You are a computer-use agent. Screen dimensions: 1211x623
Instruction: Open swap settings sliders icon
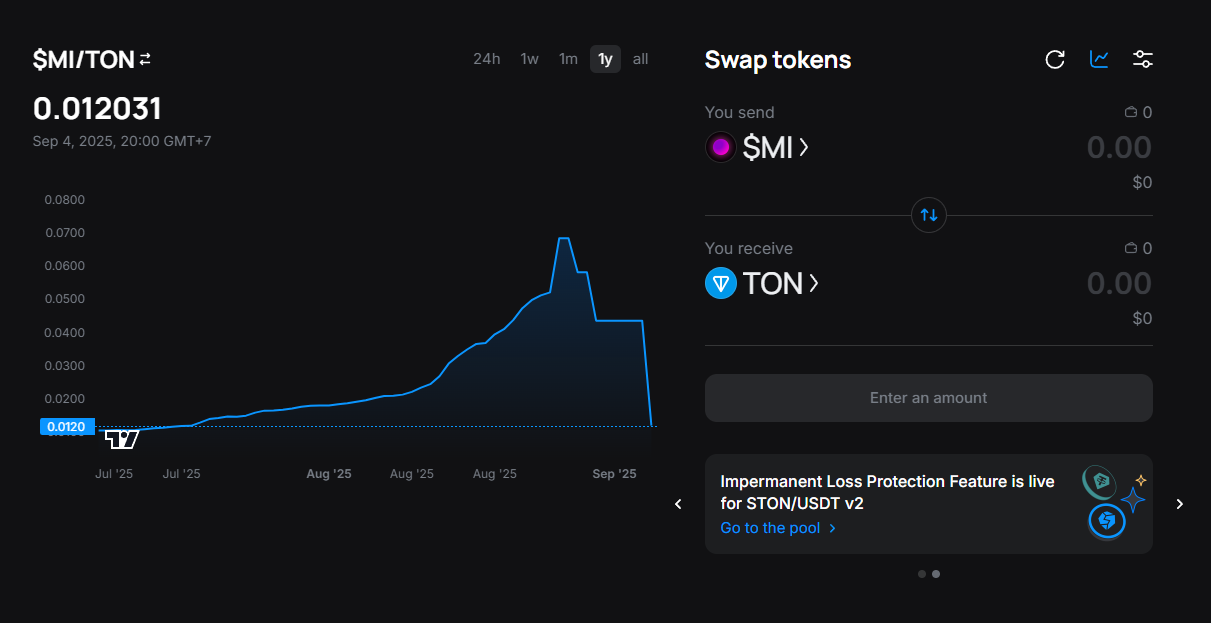pyautogui.click(x=1143, y=59)
